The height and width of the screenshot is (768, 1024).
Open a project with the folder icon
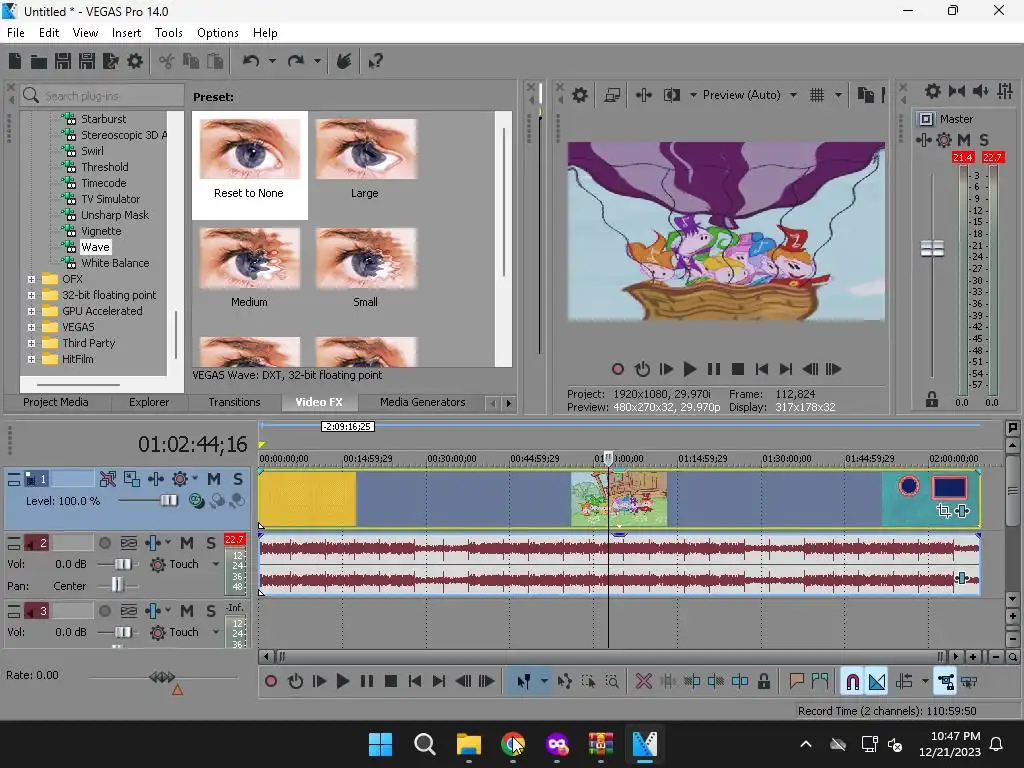coord(39,61)
